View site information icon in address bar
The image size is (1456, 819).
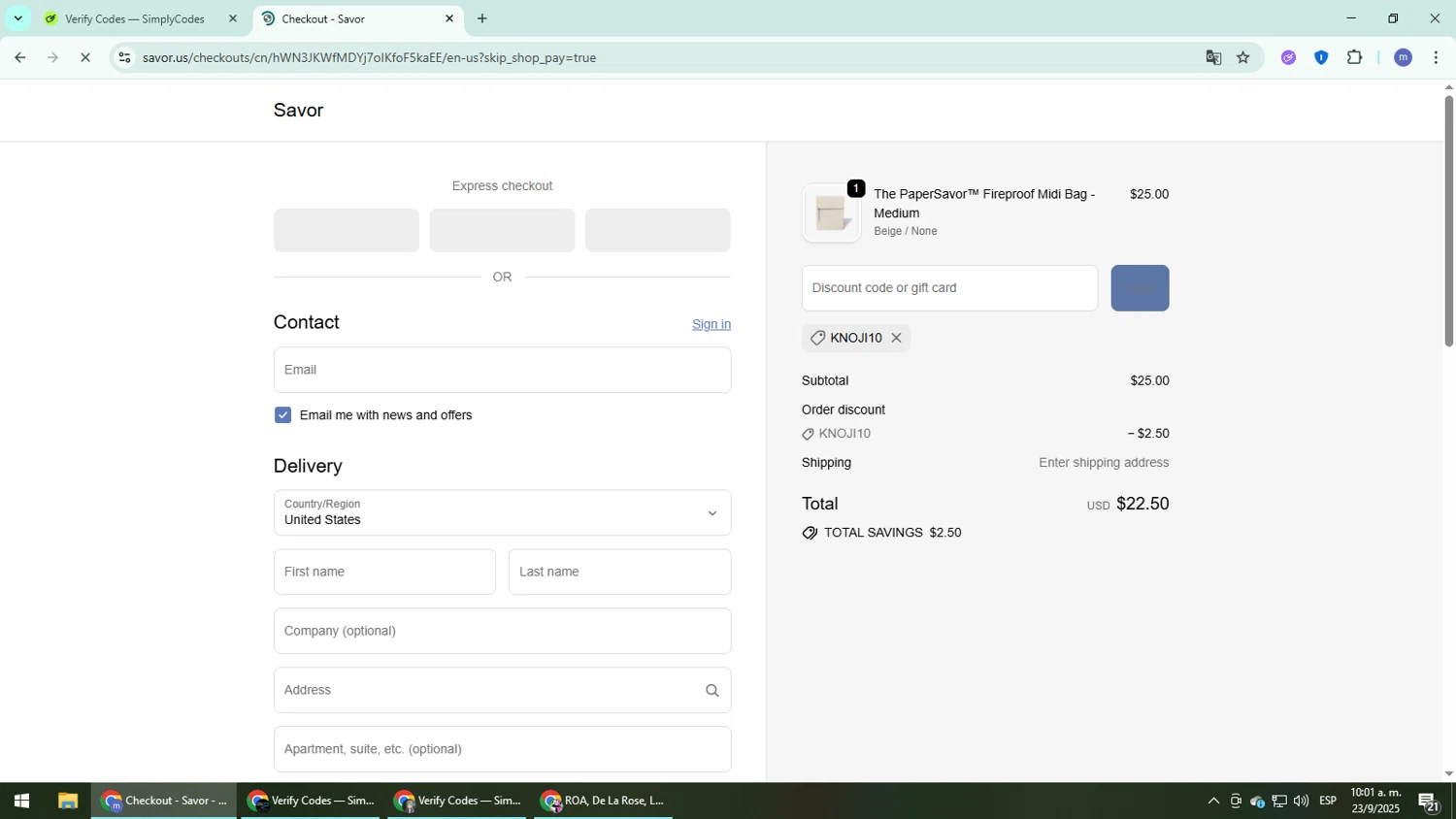point(123,57)
